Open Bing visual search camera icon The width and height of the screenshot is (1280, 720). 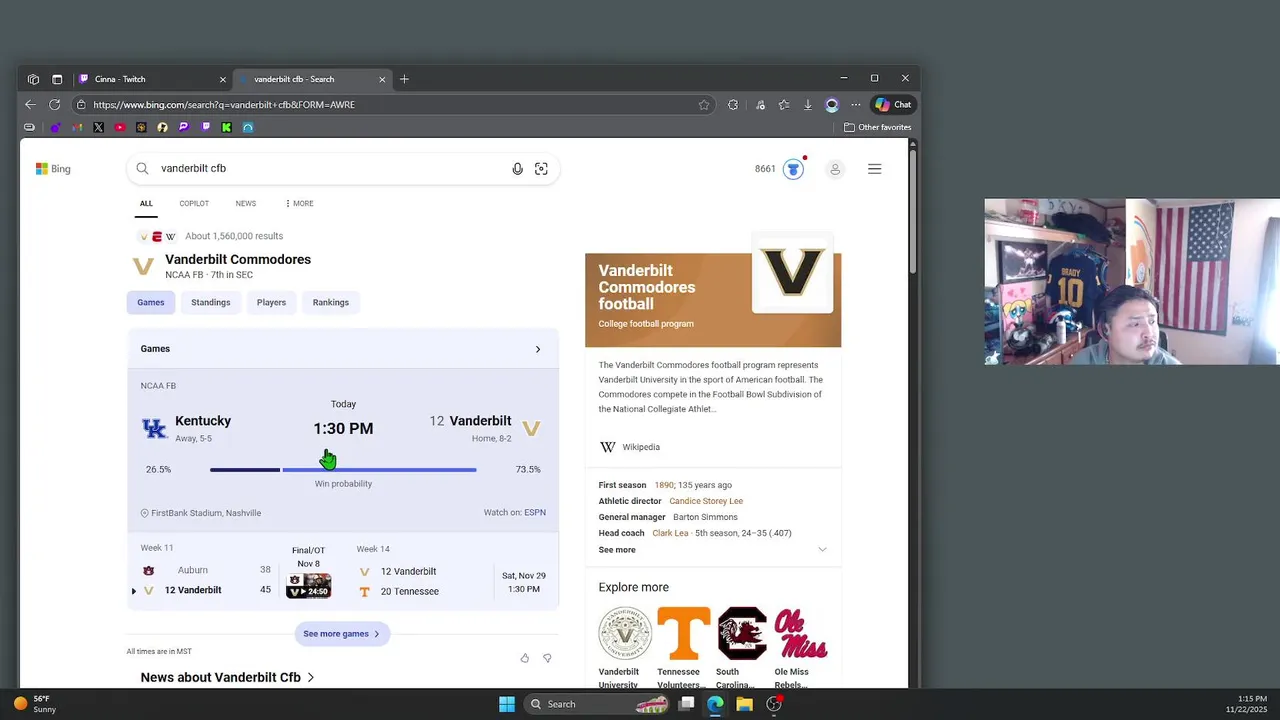coord(541,169)
